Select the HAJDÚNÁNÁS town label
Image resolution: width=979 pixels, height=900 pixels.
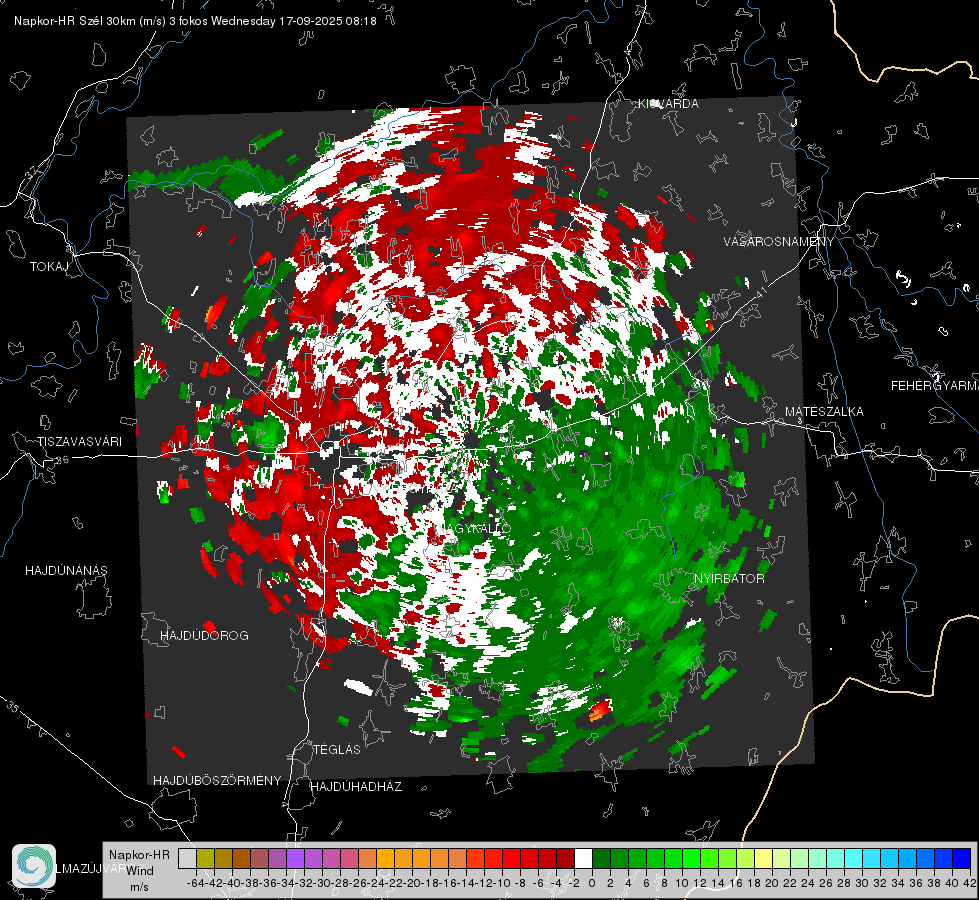(66, 571)
